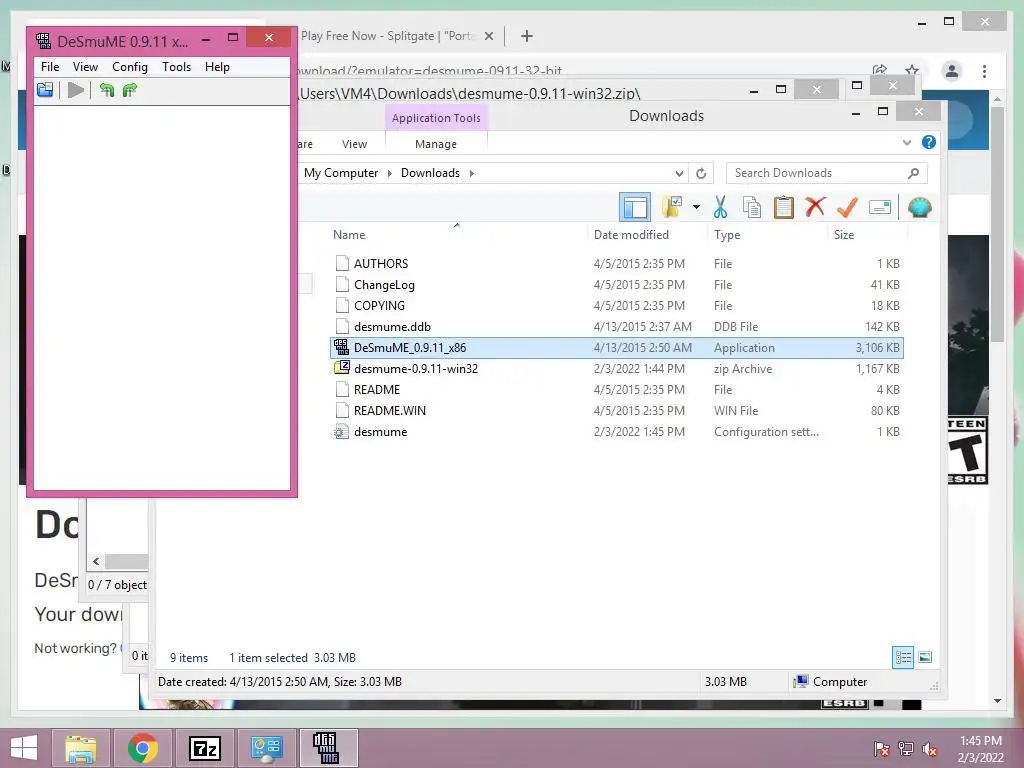
Task: Click the Cut scissors icon
Action: (720, 207)
